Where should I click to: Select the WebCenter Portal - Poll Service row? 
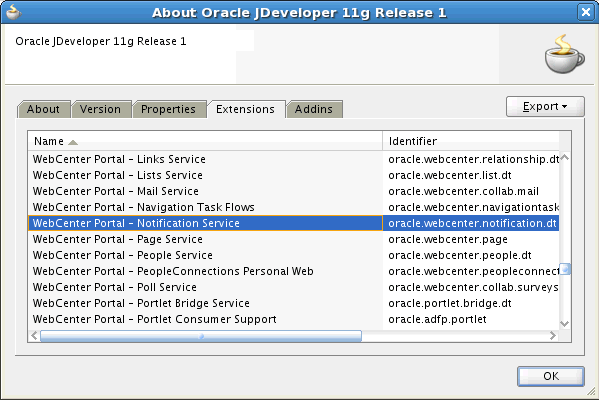(293, 287)
